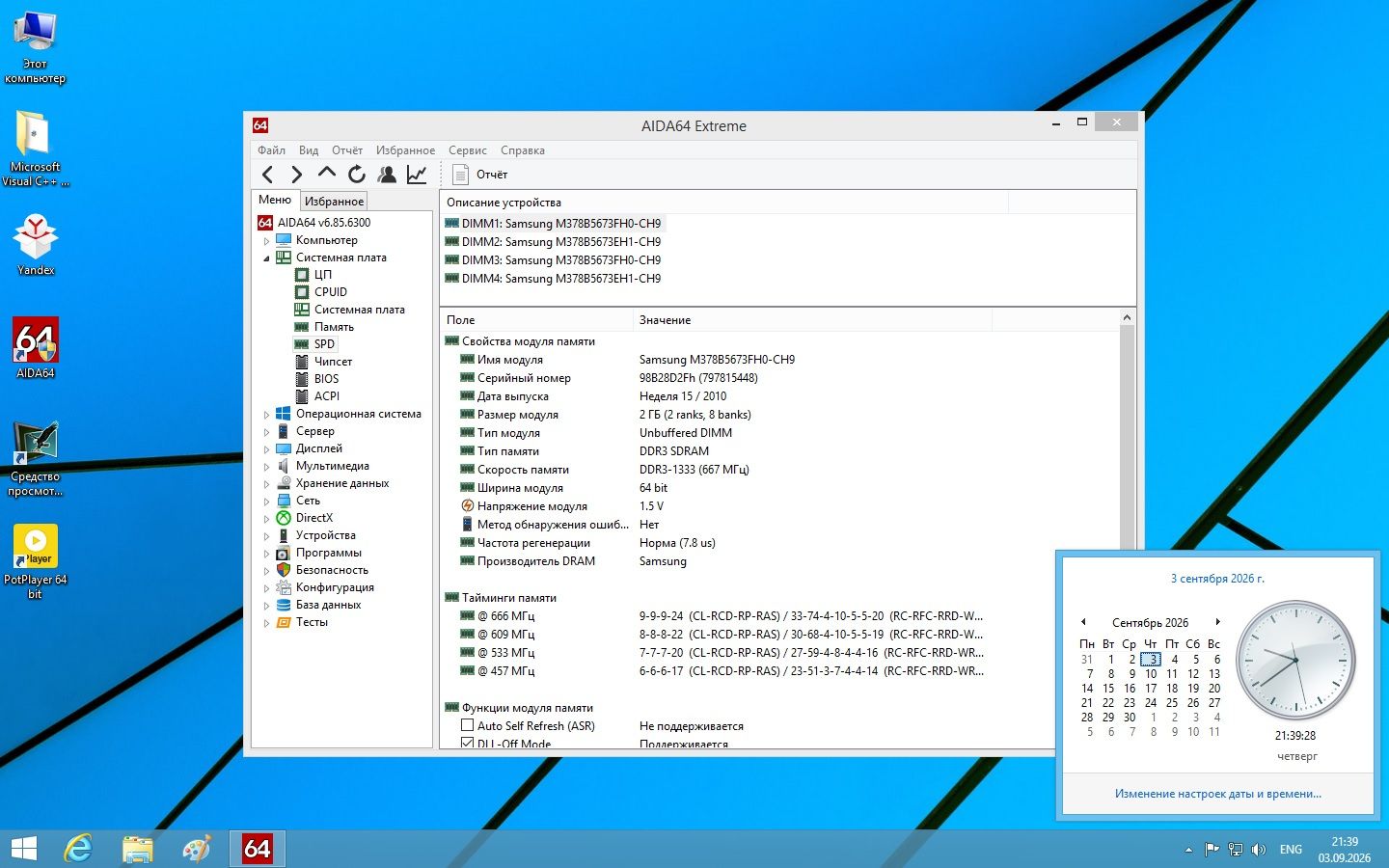The image size is (1389, 868).
Task: Open Изменение настроек даты и времени link
Action: 1217,794
